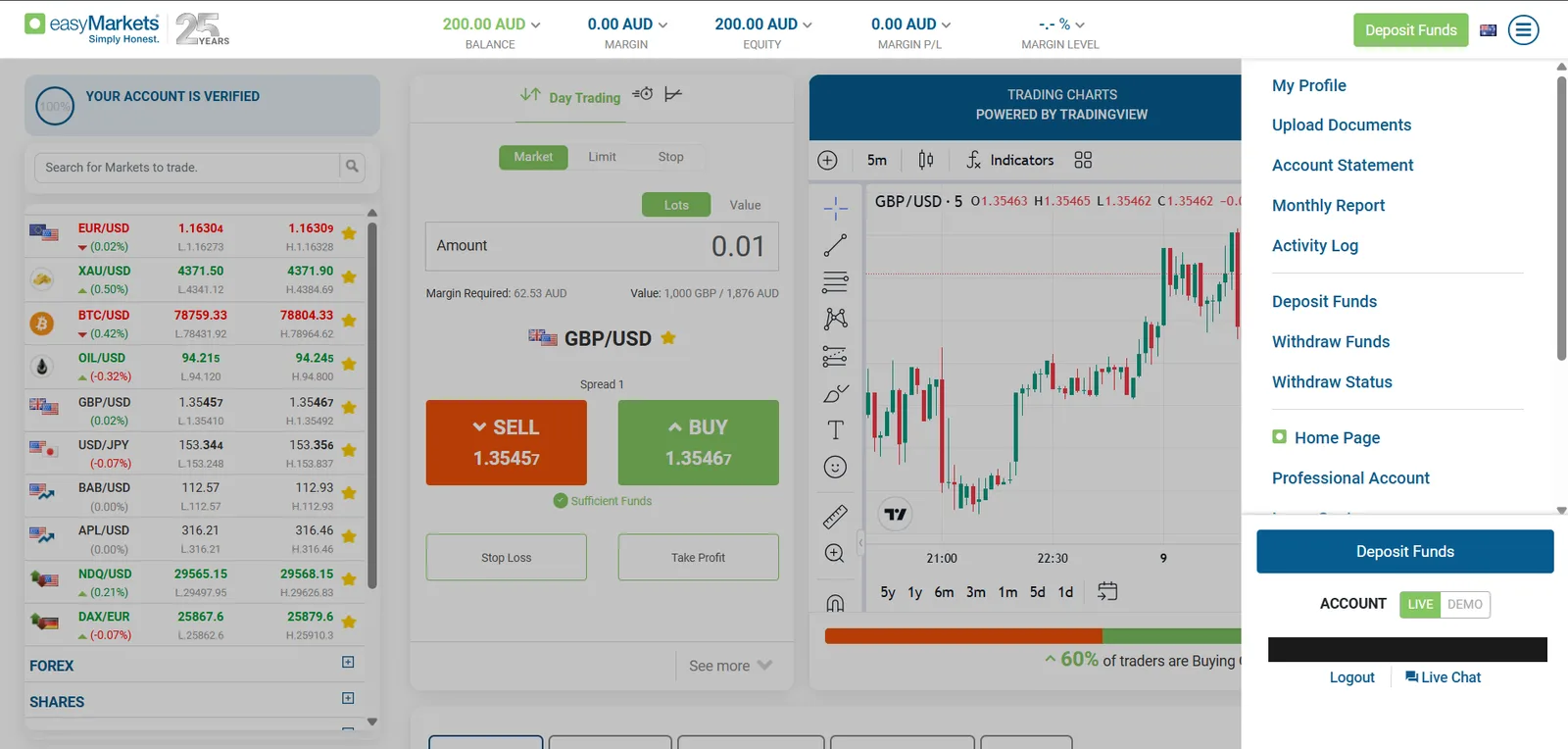Open the emoji icons tool
This screenshot has height=749, width=1568.
(x=835, y=467)
